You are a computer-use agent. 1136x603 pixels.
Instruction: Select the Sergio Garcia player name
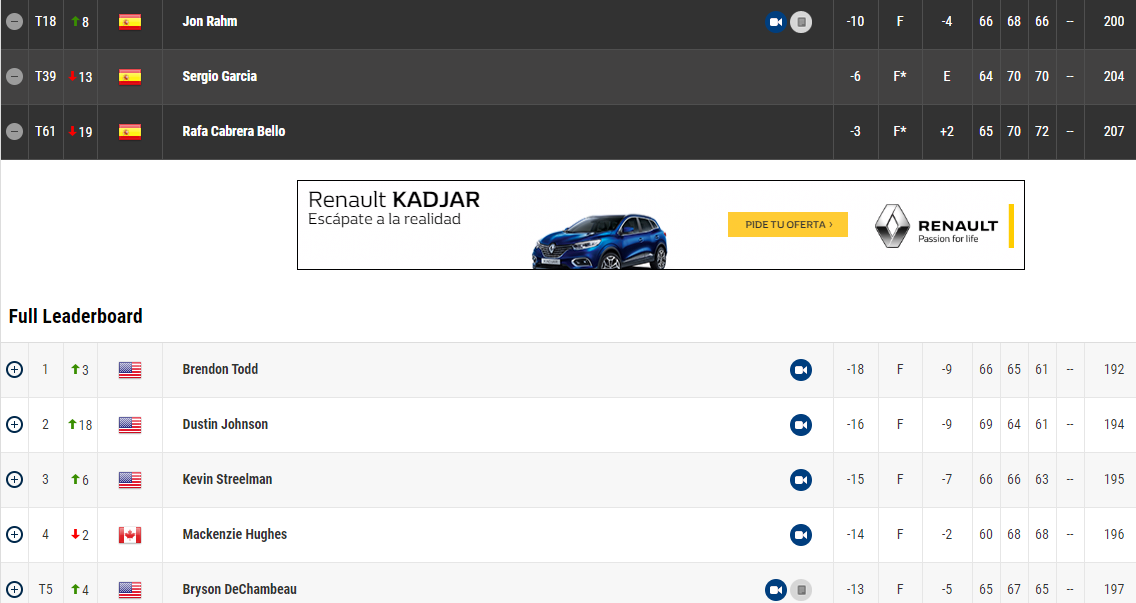(220, 77)
